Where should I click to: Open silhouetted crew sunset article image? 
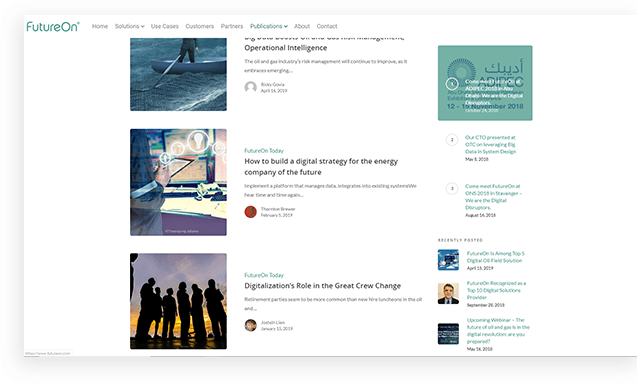tap(178, 301)
